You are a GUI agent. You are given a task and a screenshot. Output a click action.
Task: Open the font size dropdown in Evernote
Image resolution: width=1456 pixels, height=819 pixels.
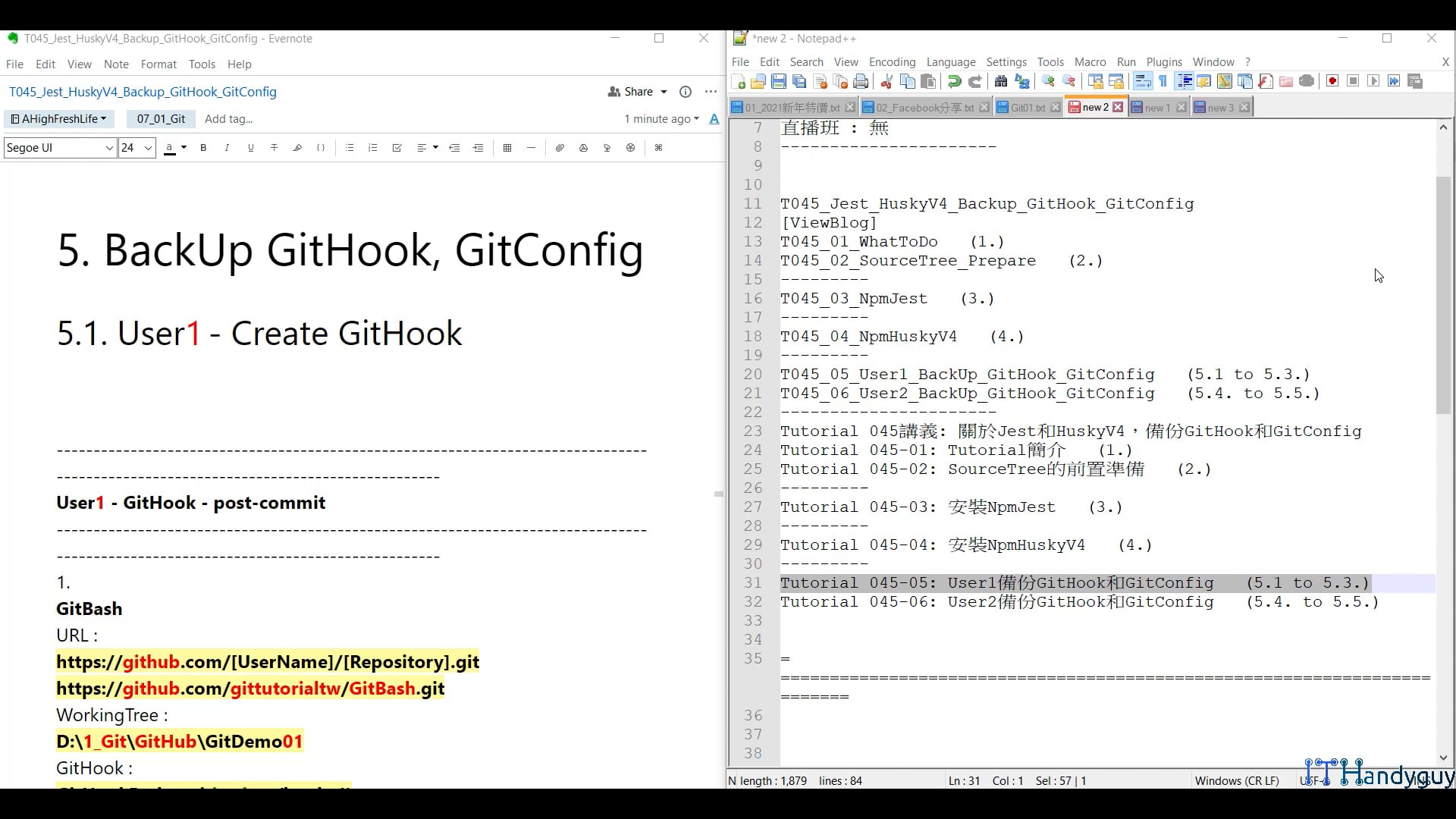[x=136, y=148]
